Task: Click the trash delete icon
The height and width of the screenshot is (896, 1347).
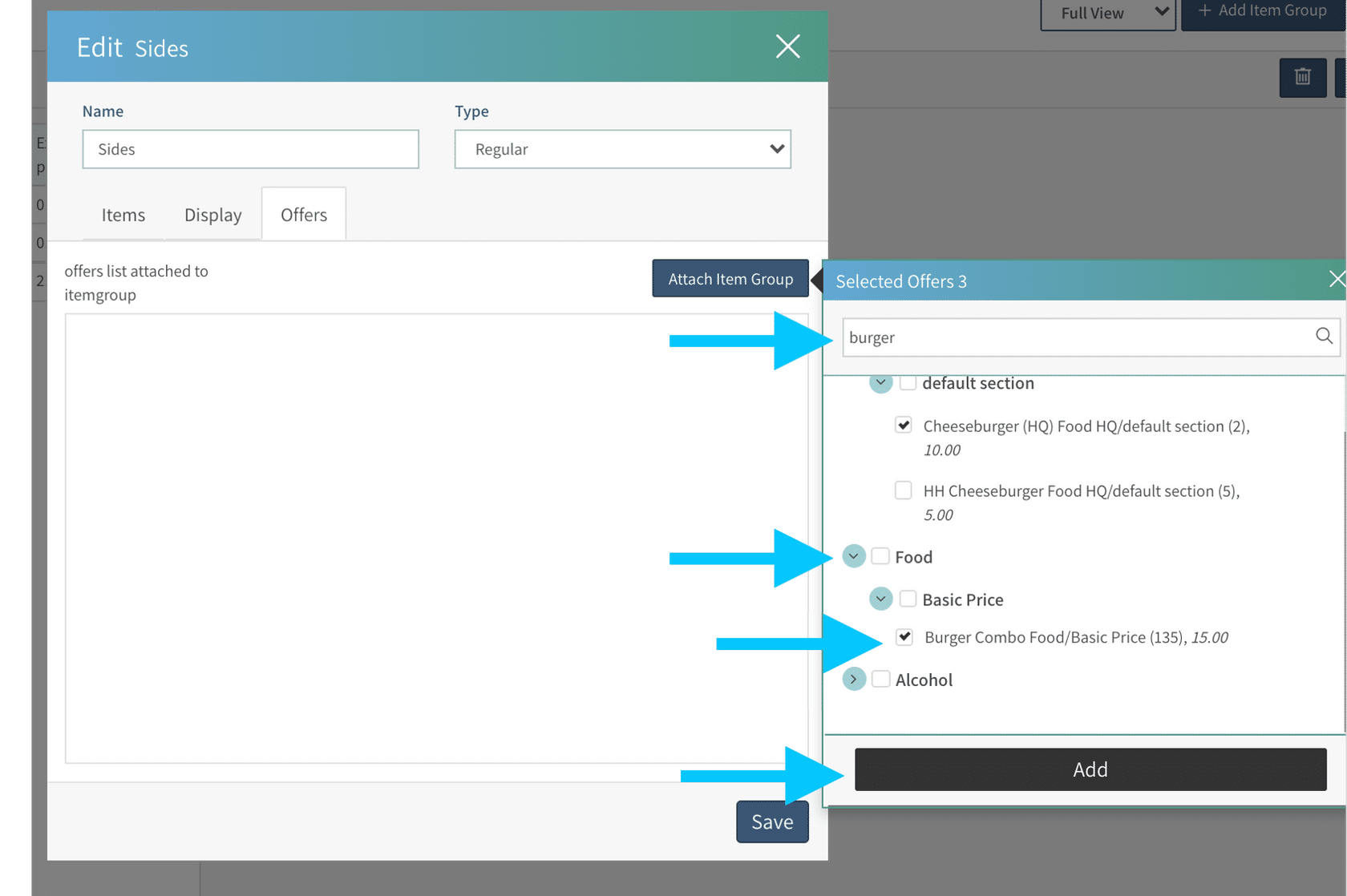Action: click(1302, 78)
